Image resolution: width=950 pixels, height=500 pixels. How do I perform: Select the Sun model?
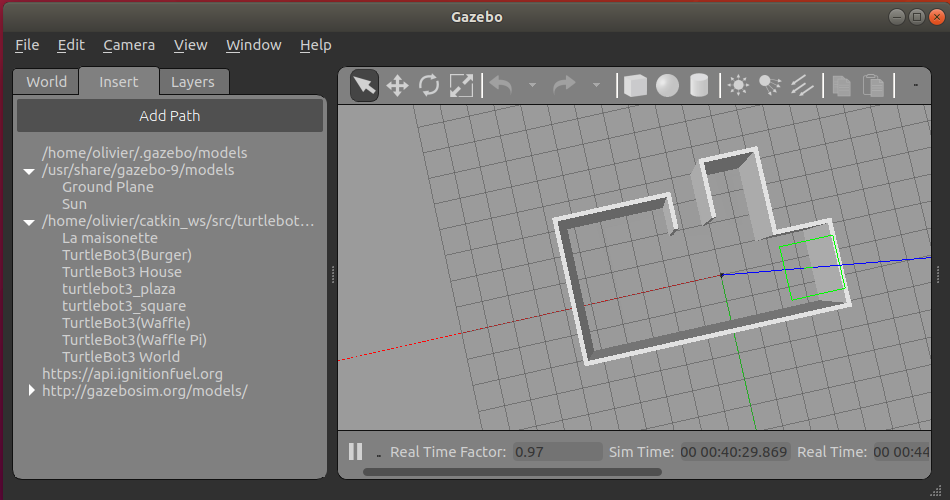click(75, 204)
